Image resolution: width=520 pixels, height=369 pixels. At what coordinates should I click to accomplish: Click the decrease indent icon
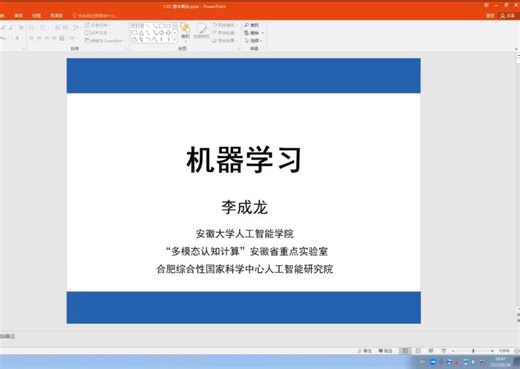[57, 28]
